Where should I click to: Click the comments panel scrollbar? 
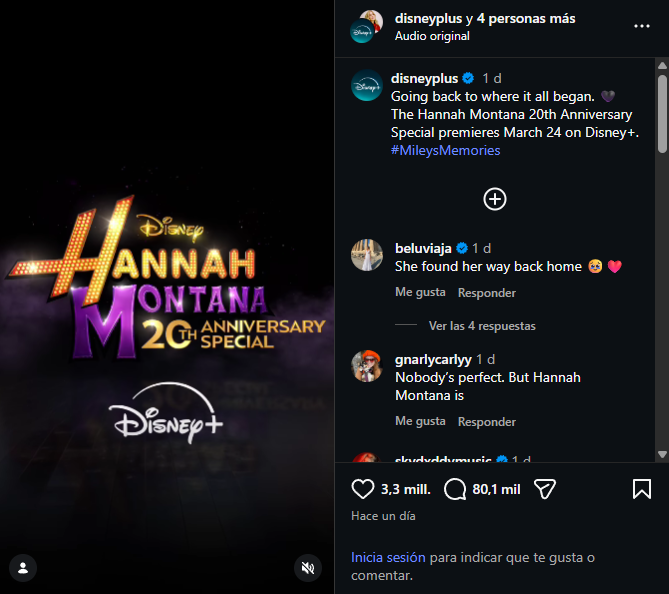[x=662, y=110]
